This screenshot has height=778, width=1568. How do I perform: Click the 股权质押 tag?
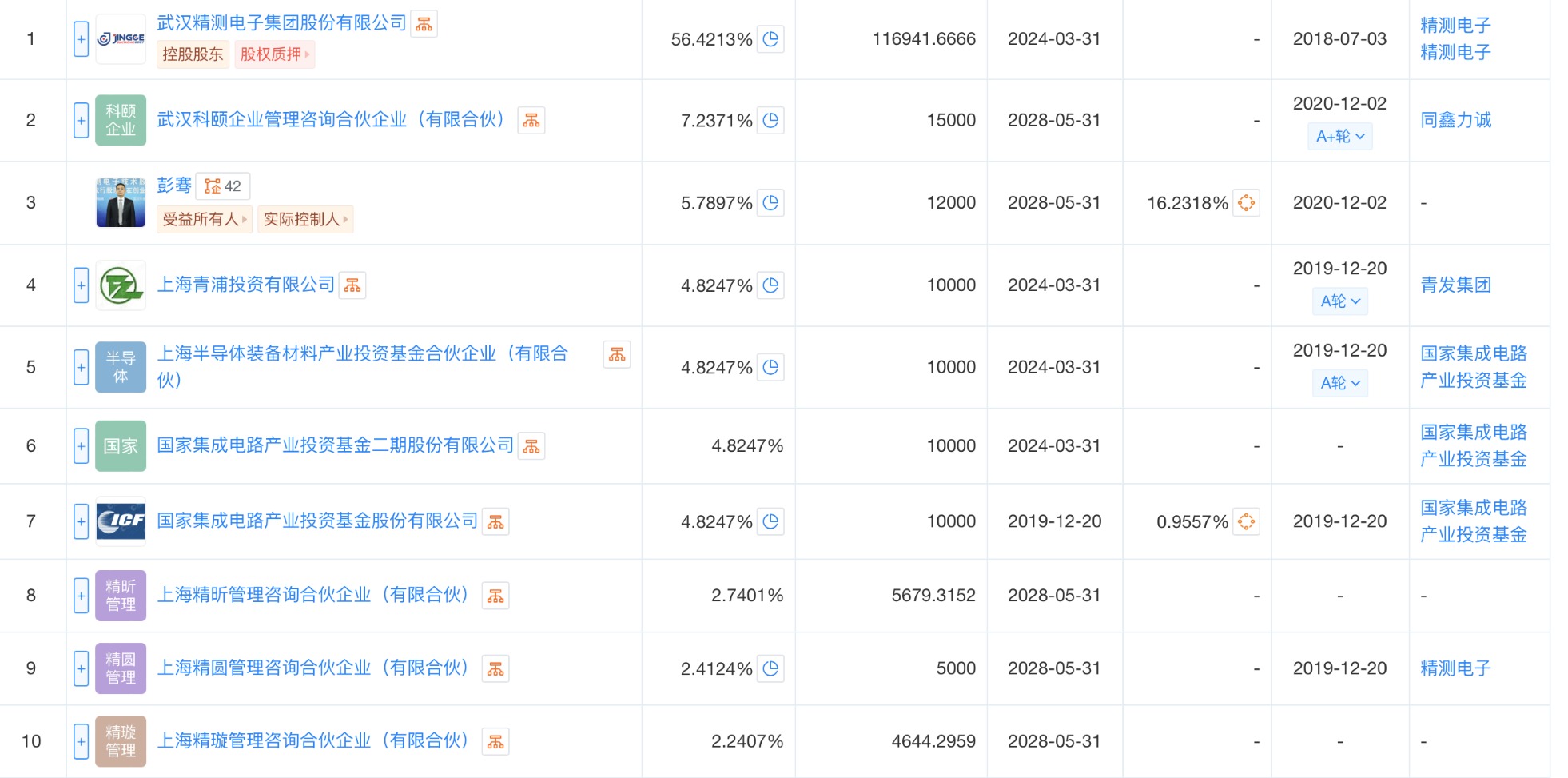click(x=274, y=54)
